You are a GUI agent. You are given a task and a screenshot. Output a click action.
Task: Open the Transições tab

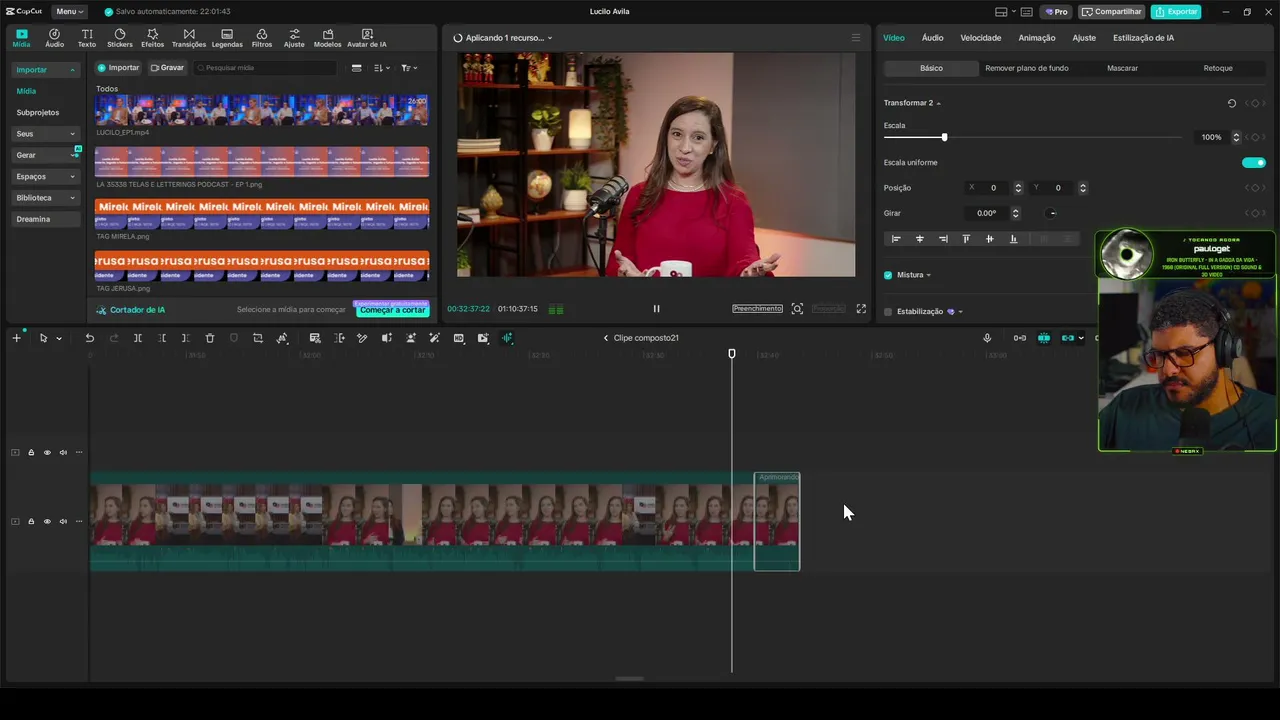[189, 38]
